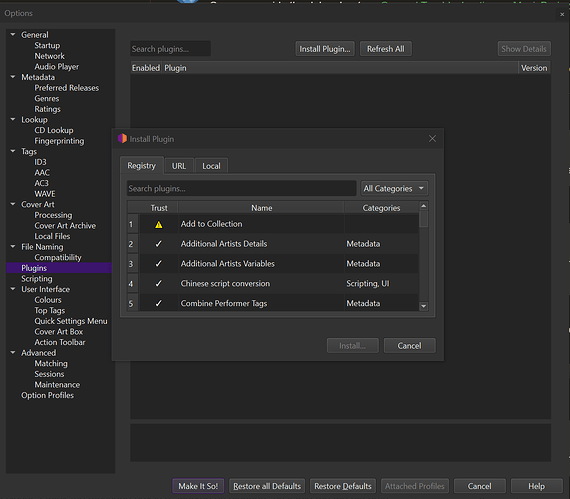Switch to the Local tab

(x=211, y=166)
